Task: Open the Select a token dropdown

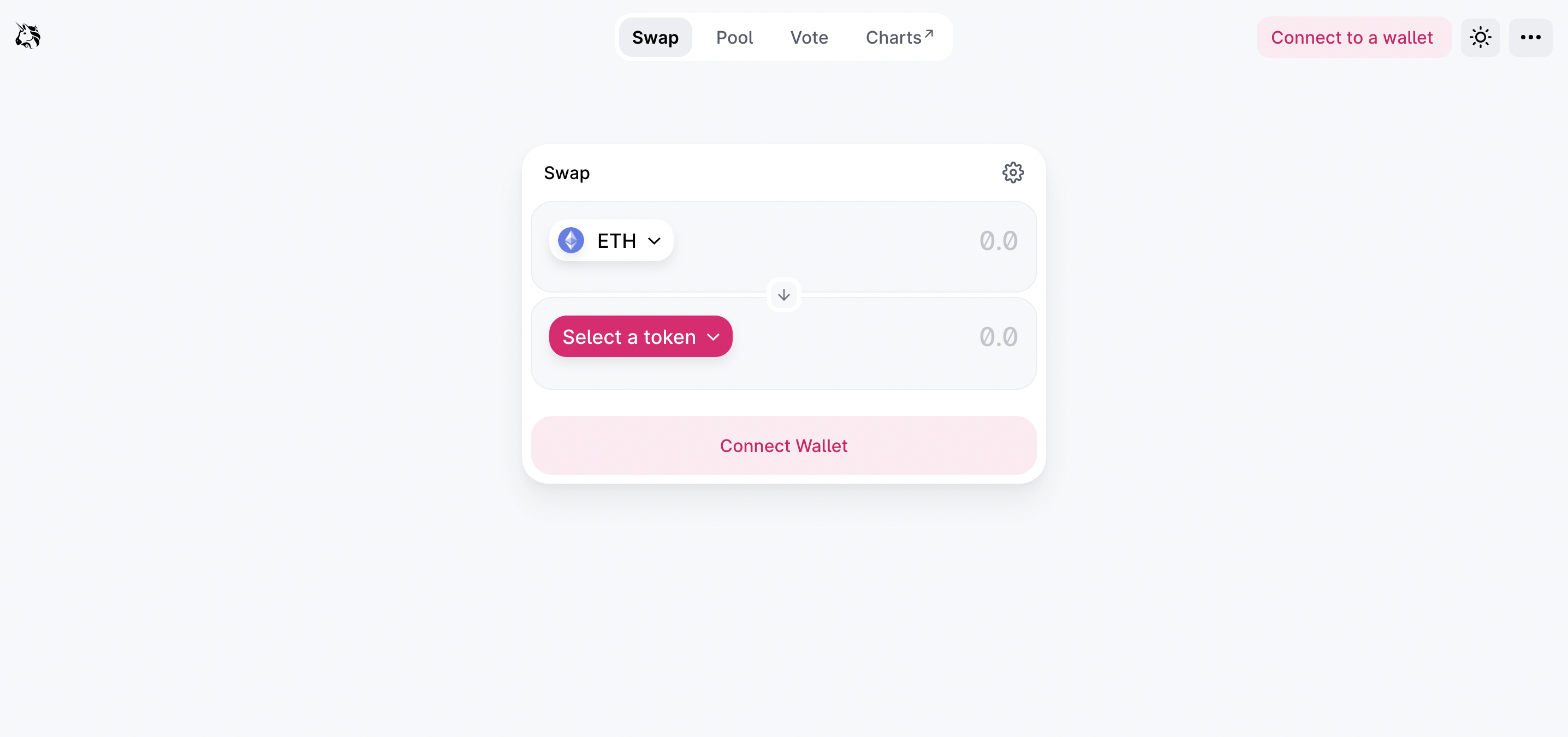Action: 640,336
